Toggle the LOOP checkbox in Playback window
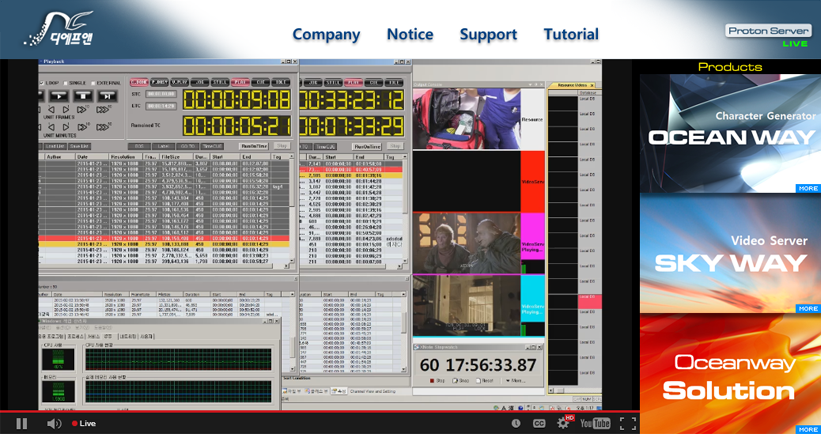Viewport: 821px width, 434px height. click(42, 83)
